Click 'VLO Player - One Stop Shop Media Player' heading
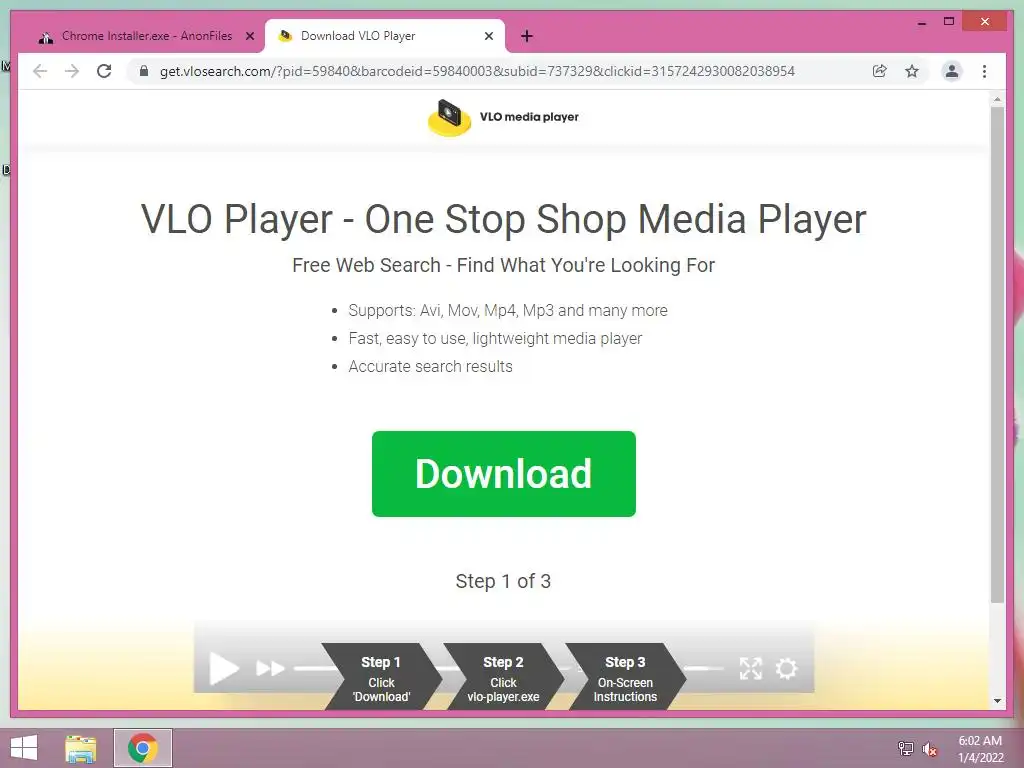Screen dimensions: 1024x768 [504, 219]
